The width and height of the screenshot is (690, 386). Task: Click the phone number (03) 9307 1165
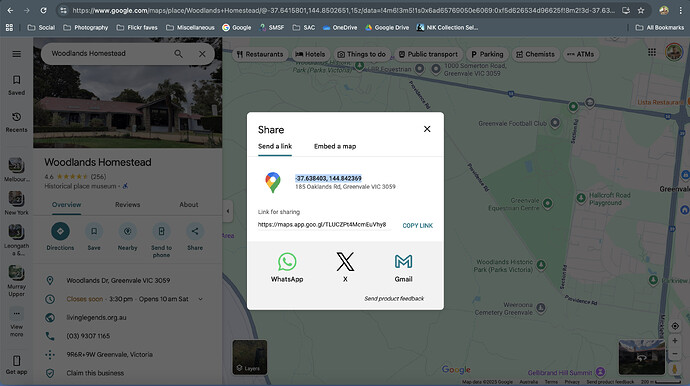click(x=88, y=336)
